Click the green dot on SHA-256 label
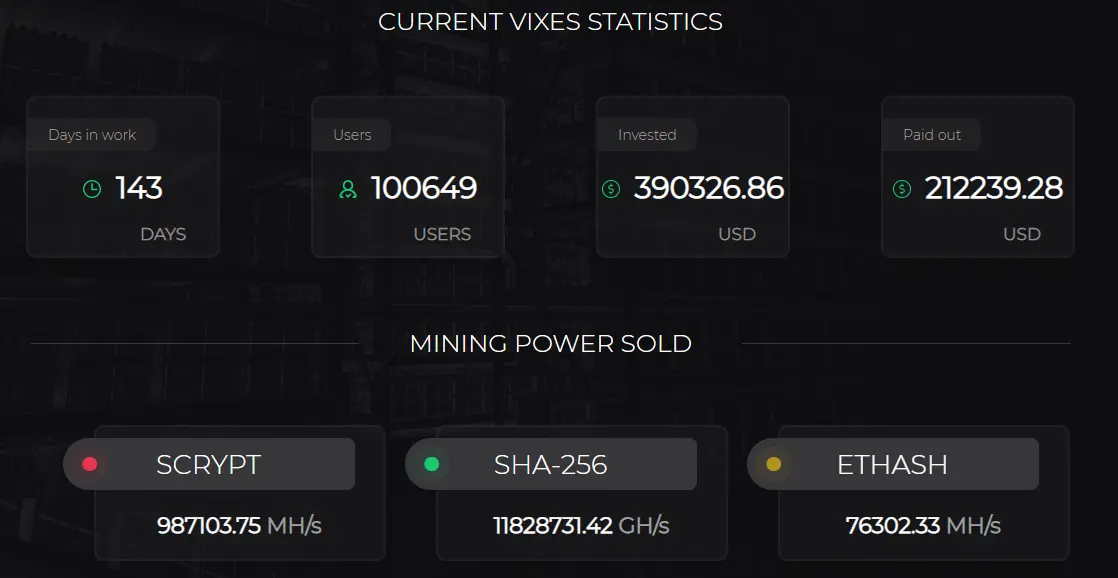Viewport: 1118px width, 578px height. 431,464
